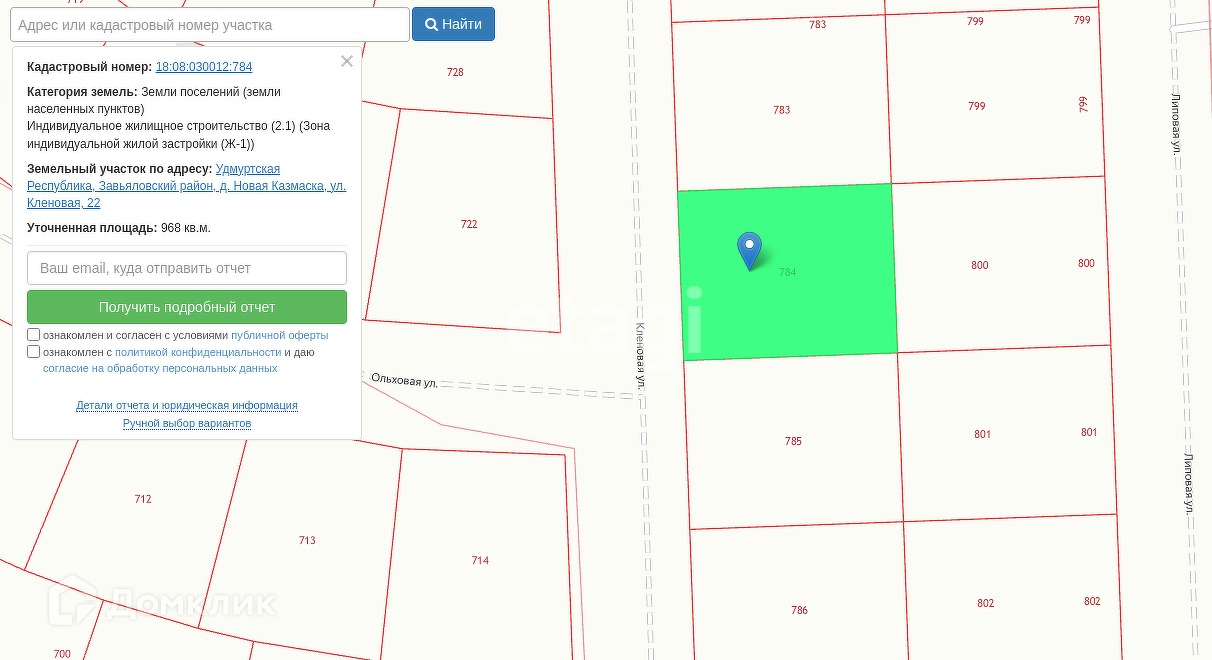Open Детали отчета и юридическая информация link
Viewport: 1212px width, 660px height.
187,405
